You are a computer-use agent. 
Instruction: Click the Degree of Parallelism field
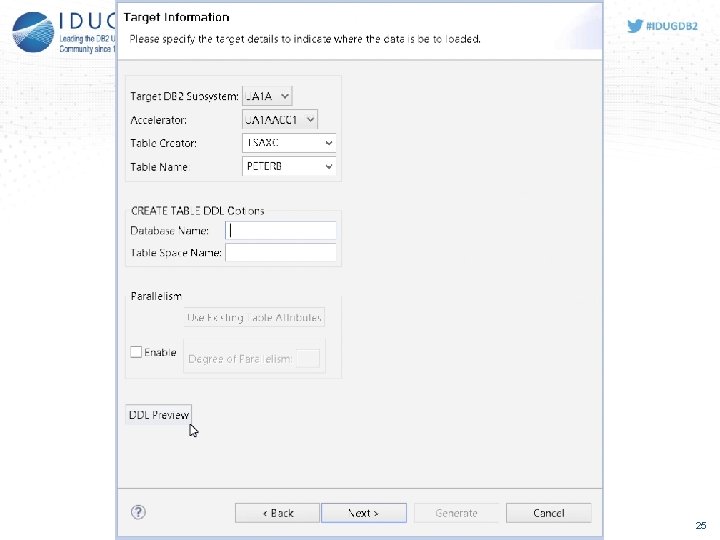(308, 359)
